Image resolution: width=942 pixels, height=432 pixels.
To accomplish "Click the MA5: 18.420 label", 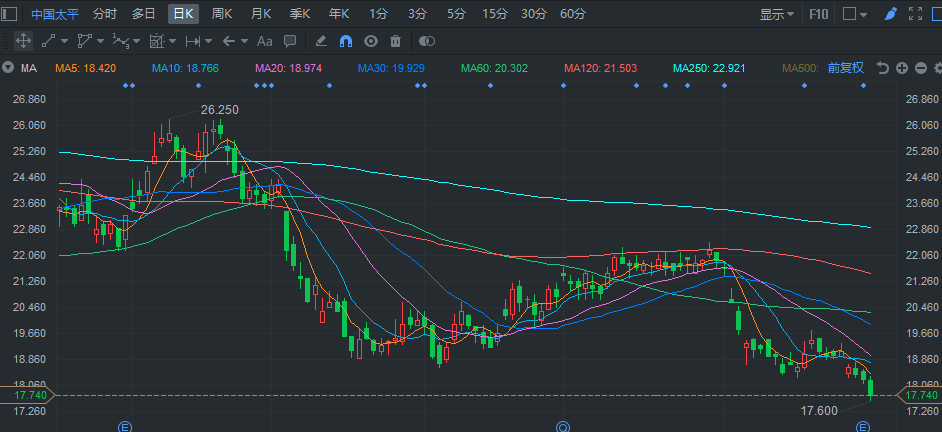I will click(85, 68).
